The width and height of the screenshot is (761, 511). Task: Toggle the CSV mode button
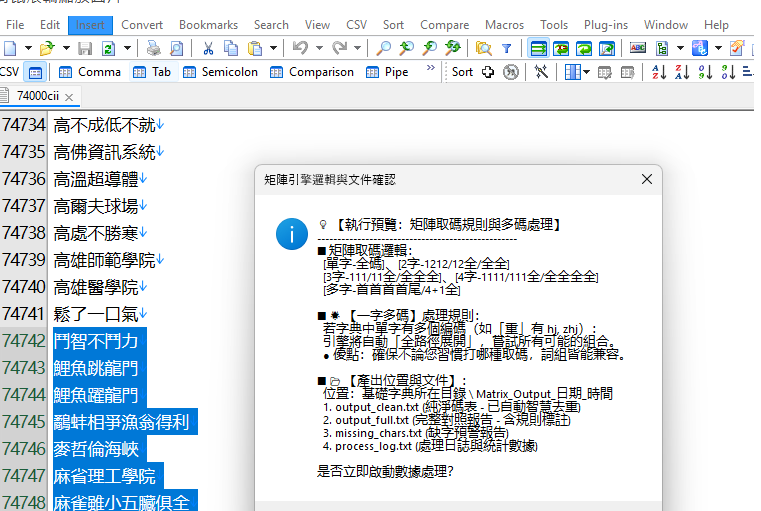pos(35,71)
